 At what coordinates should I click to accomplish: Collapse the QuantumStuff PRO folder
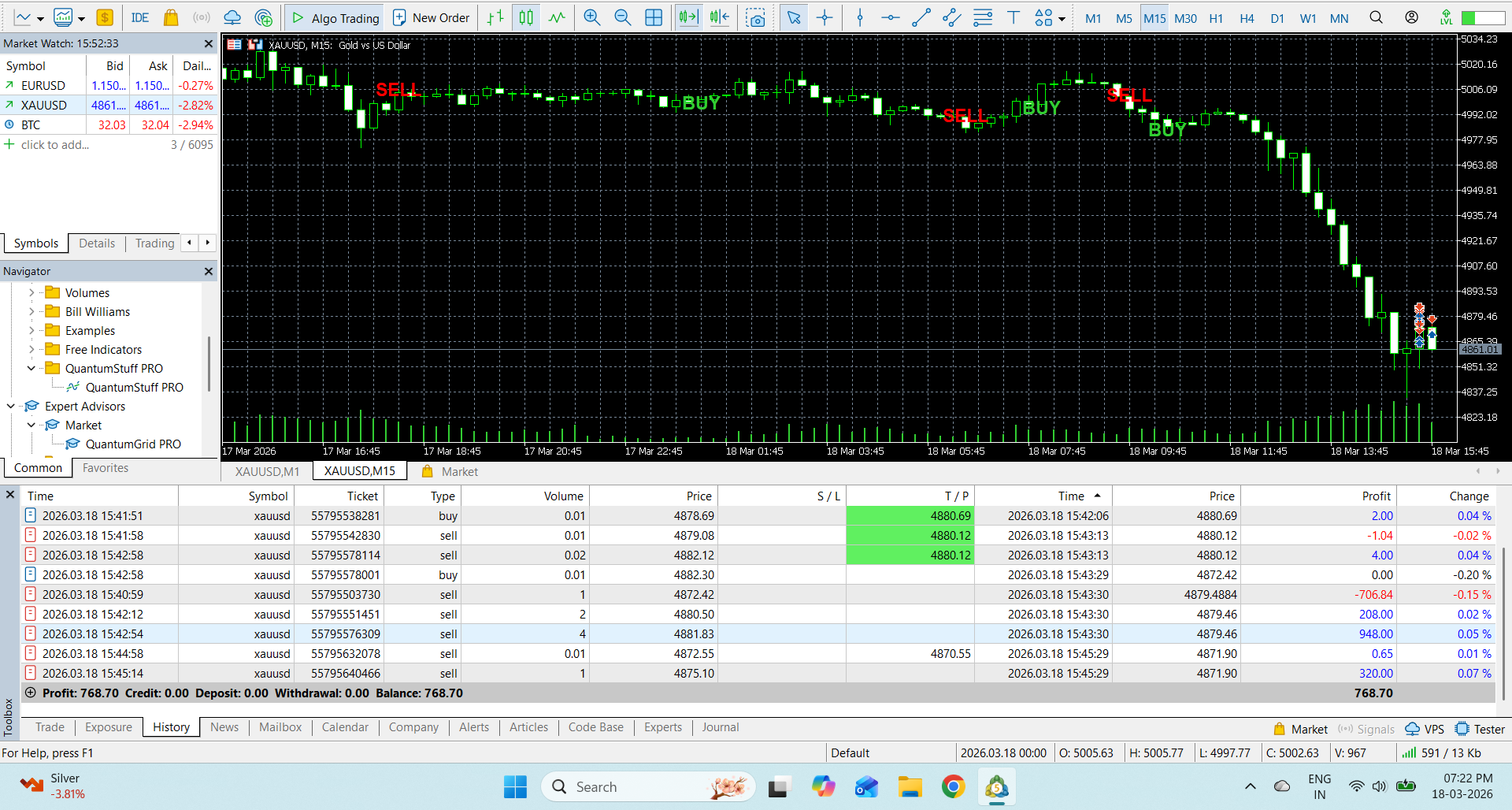click(x=31, y=368)
